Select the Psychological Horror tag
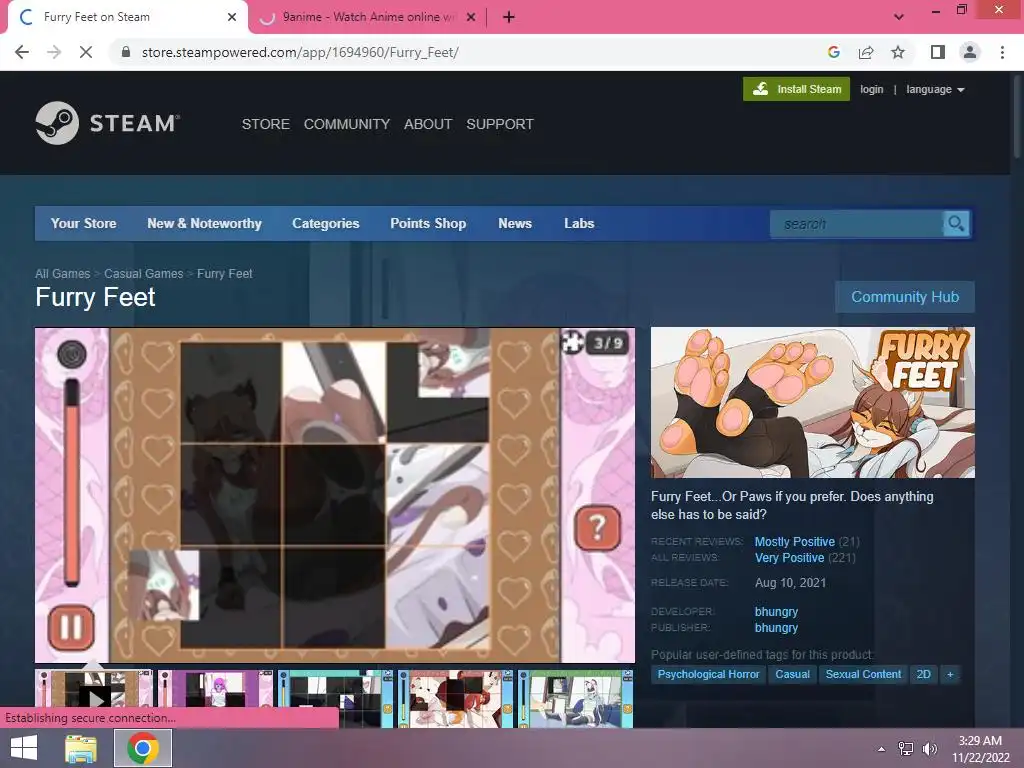 point(709,674)
